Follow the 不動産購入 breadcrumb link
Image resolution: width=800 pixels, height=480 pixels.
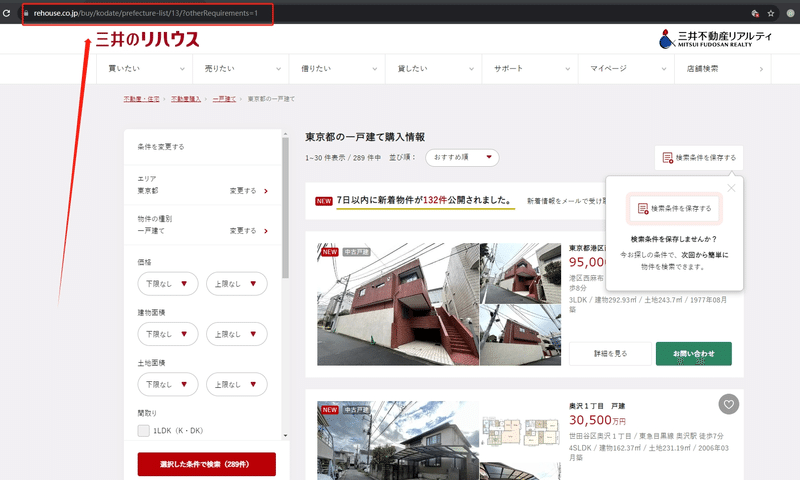(x=186, y=99)
